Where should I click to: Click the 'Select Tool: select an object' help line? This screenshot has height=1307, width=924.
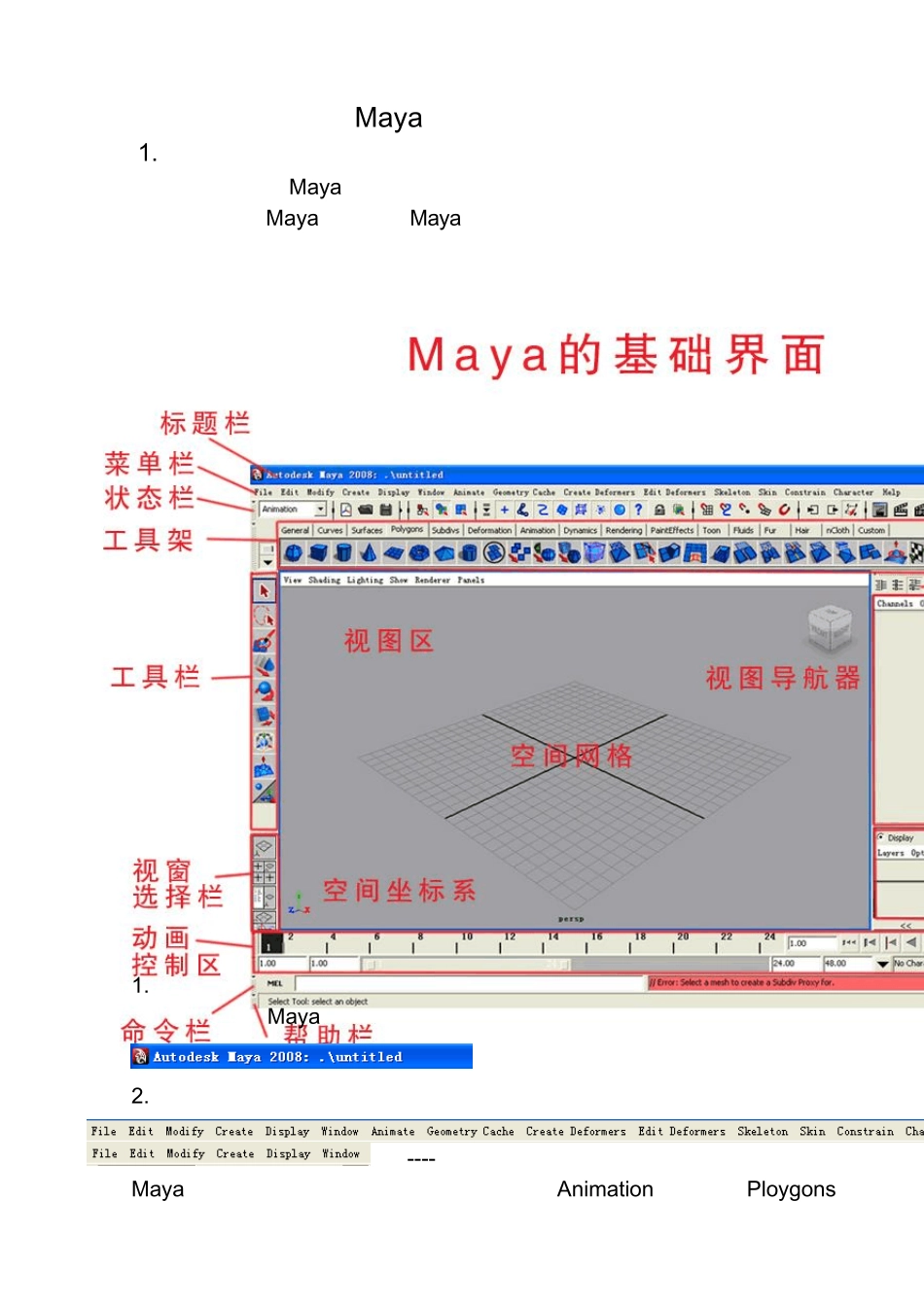pyautogui.click(x=317, y=1001)
